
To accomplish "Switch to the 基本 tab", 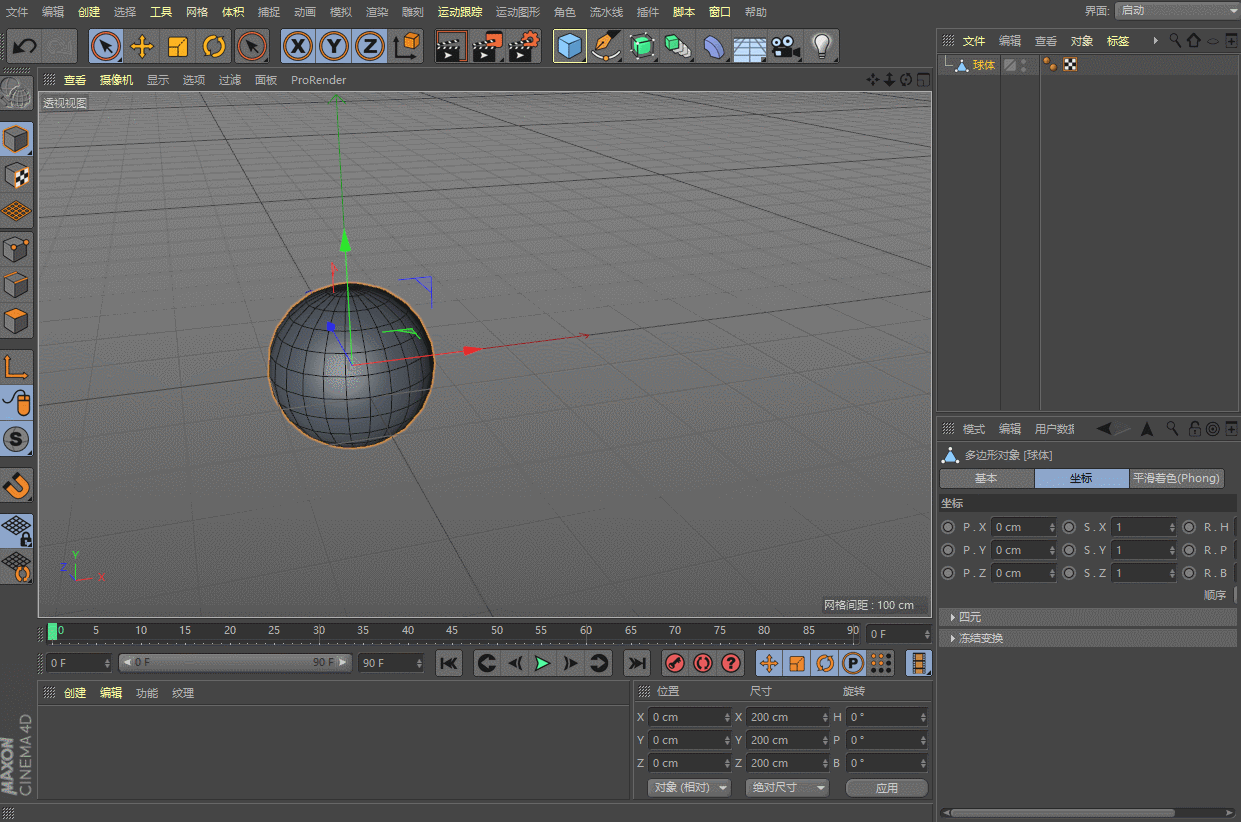I will tap(986, 478).
